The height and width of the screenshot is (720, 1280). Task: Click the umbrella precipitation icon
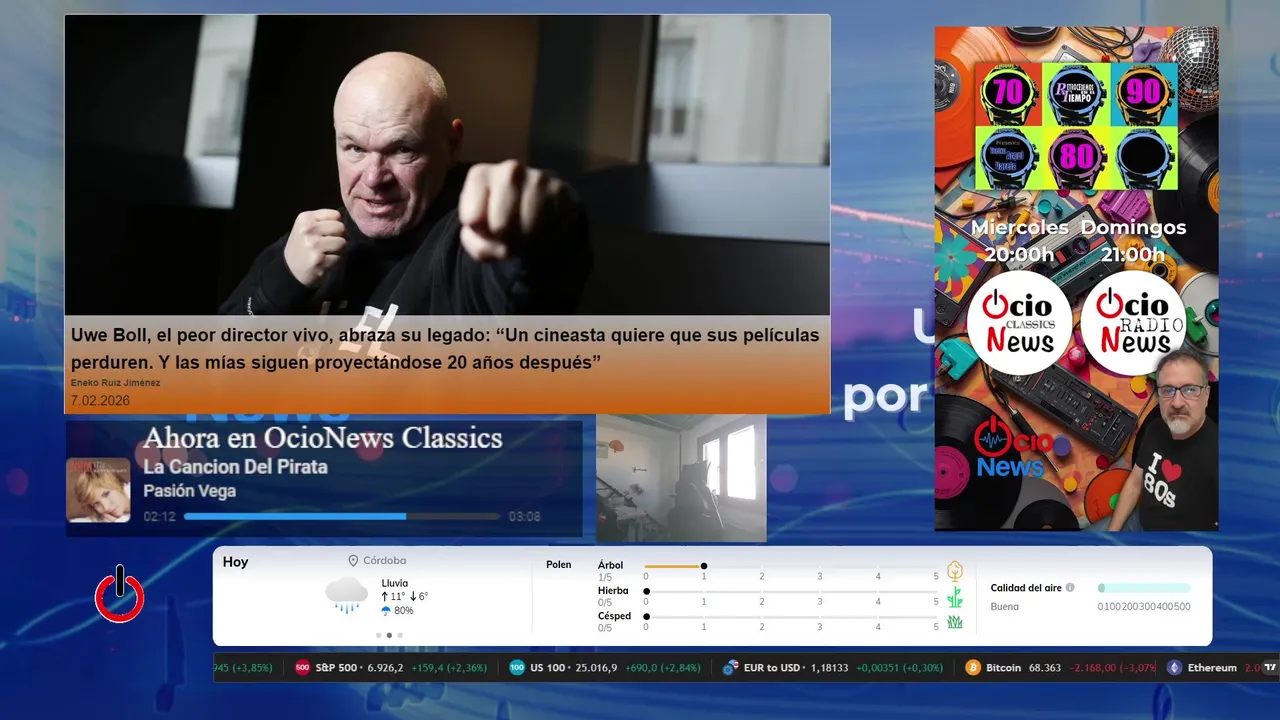pyautogui.click(x=386, y=610)
